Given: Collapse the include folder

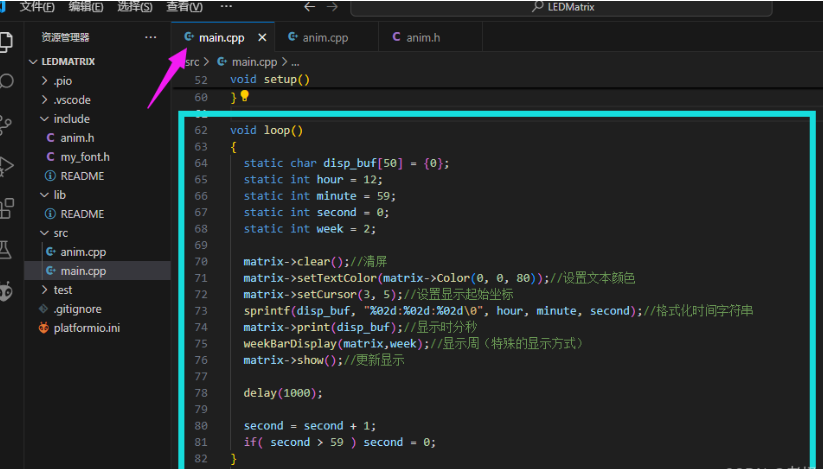Looking at the screenshot, I should (x=98, y=119).
